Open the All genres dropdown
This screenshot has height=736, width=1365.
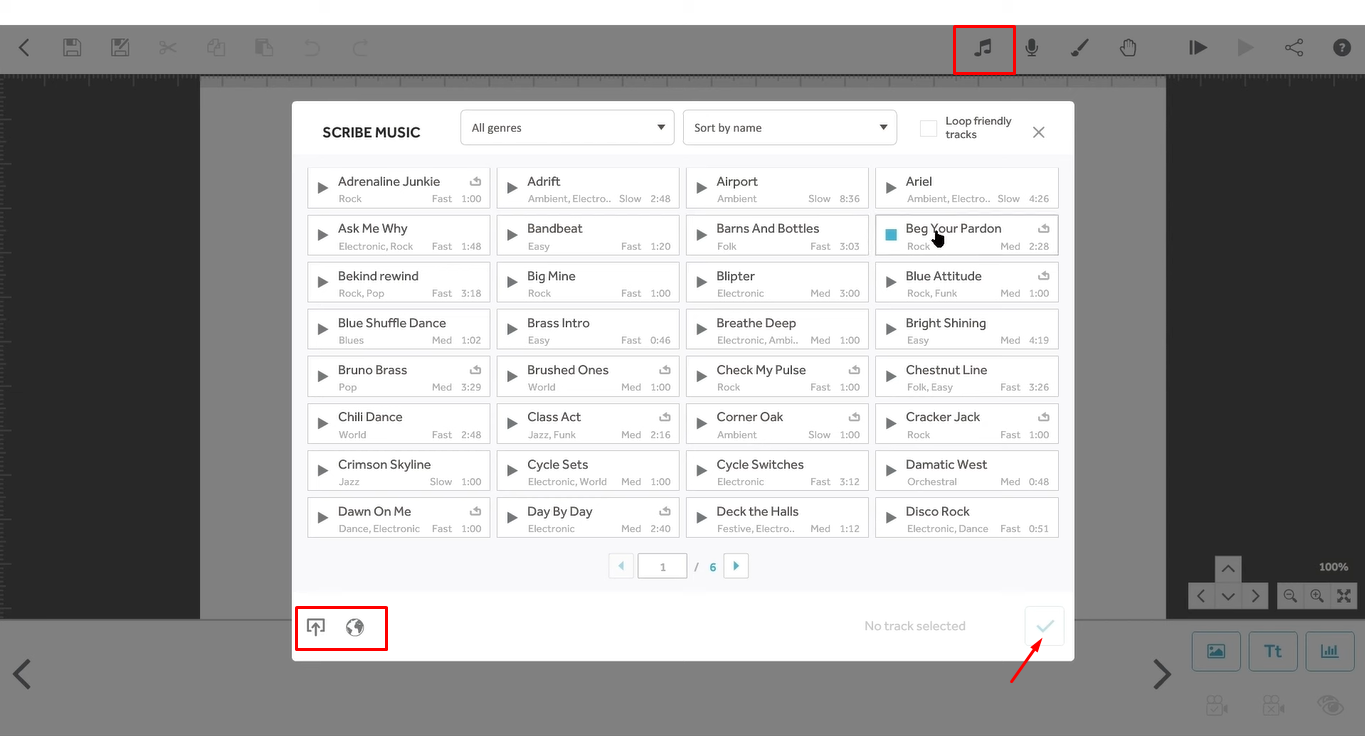point(567,128)
